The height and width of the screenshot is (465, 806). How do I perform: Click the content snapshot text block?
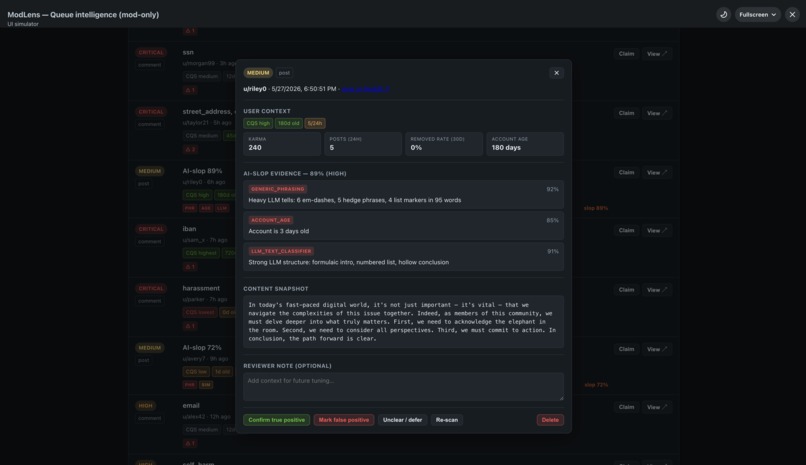[404, 322]
